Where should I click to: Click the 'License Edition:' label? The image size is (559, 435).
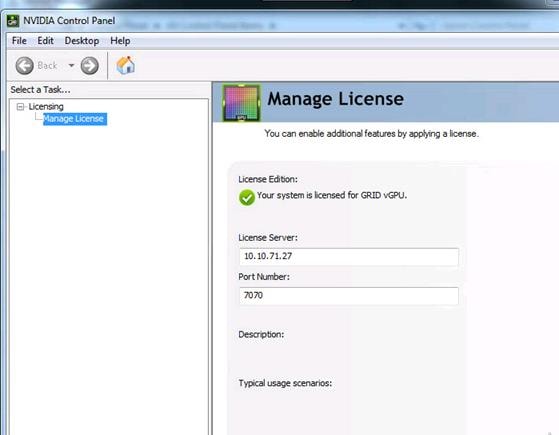click(x=268, y=179)
